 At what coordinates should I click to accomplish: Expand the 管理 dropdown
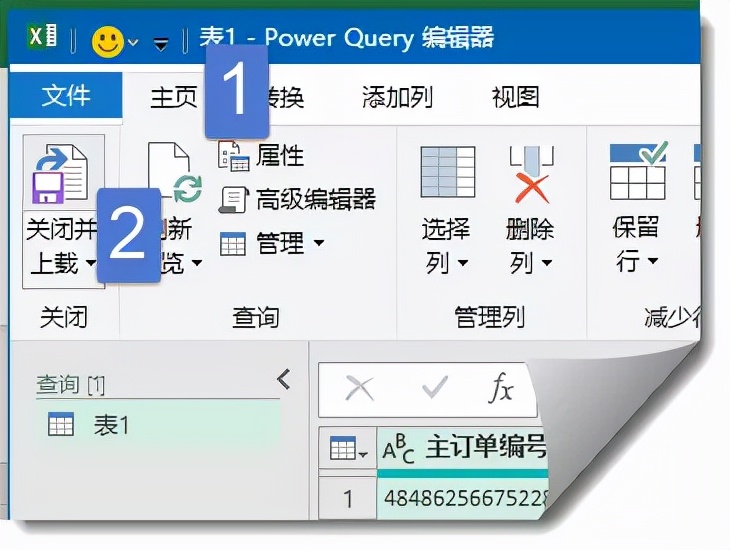319,243
